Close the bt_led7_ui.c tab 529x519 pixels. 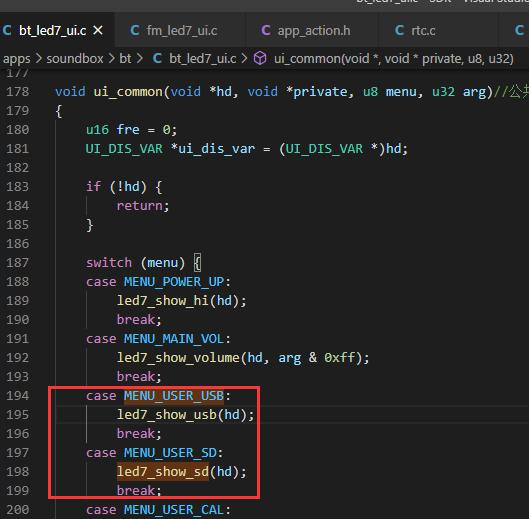(x=98, y=31)
